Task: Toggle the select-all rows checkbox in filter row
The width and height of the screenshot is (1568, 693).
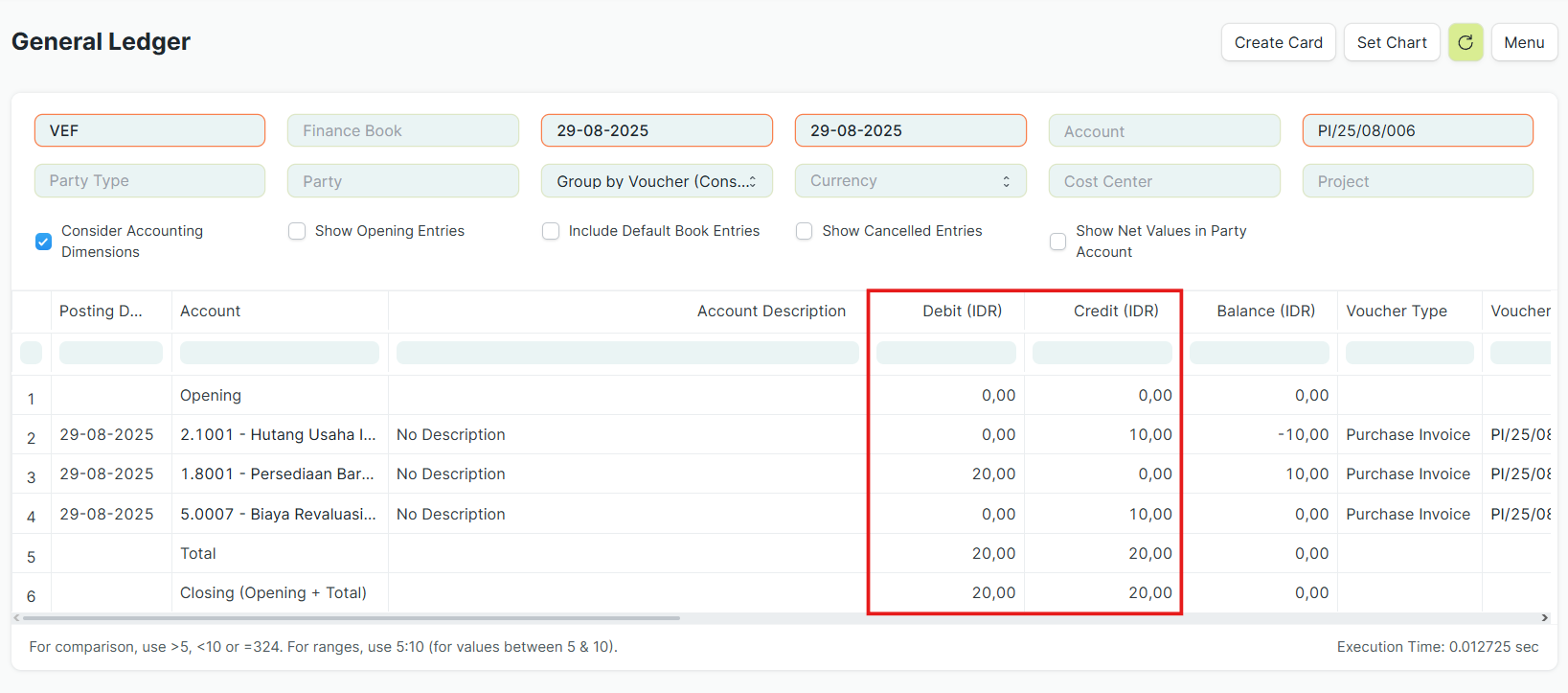Action: [31, 353]
